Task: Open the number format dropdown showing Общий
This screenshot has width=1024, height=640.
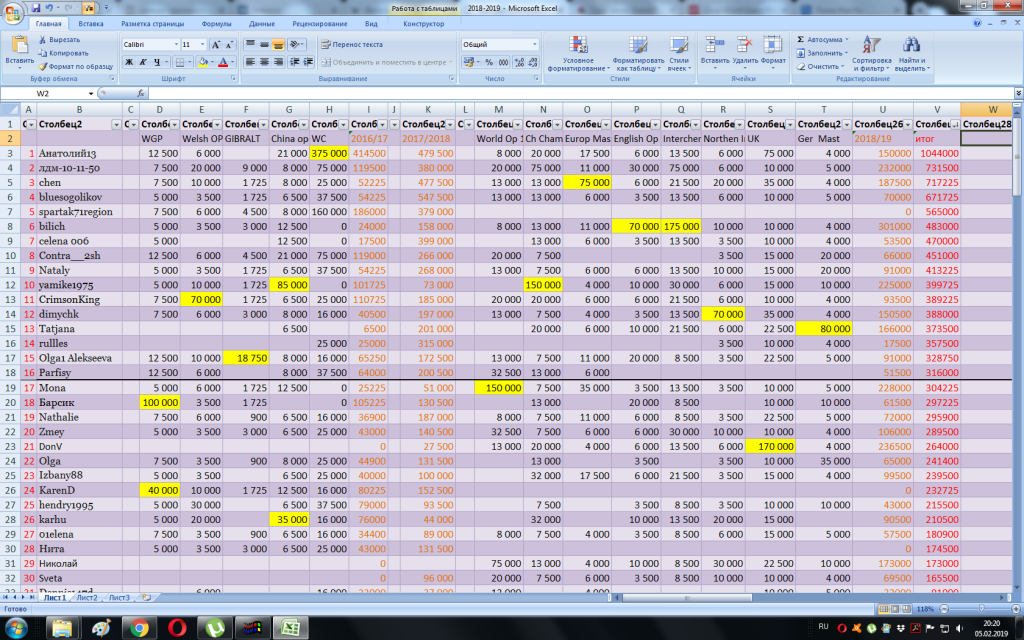Action: (534, 45)
